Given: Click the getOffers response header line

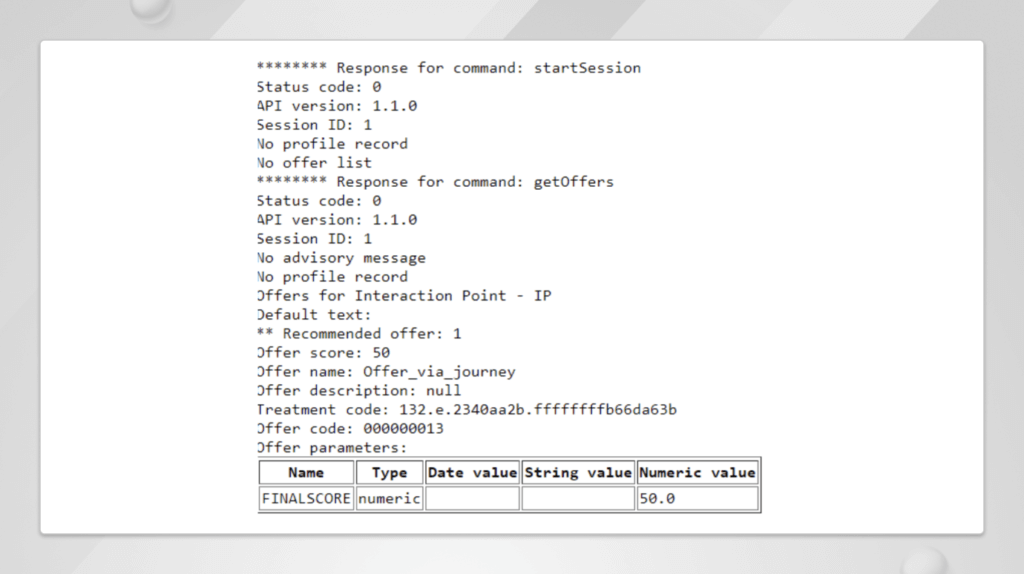Looking at the screenshot, I should [435, 182].
